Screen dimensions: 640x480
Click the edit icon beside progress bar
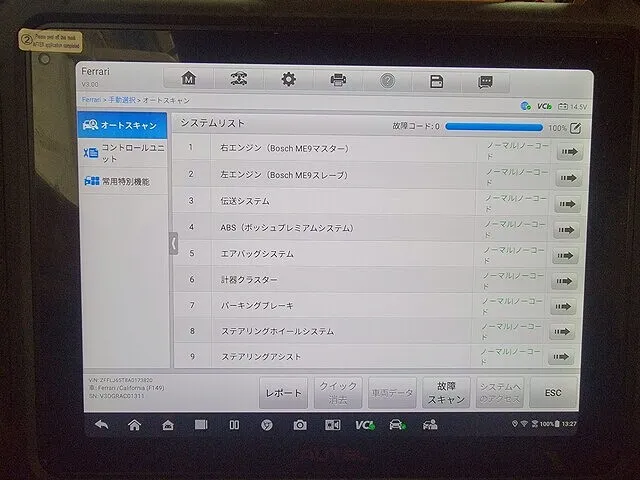(x=575, y=128)
